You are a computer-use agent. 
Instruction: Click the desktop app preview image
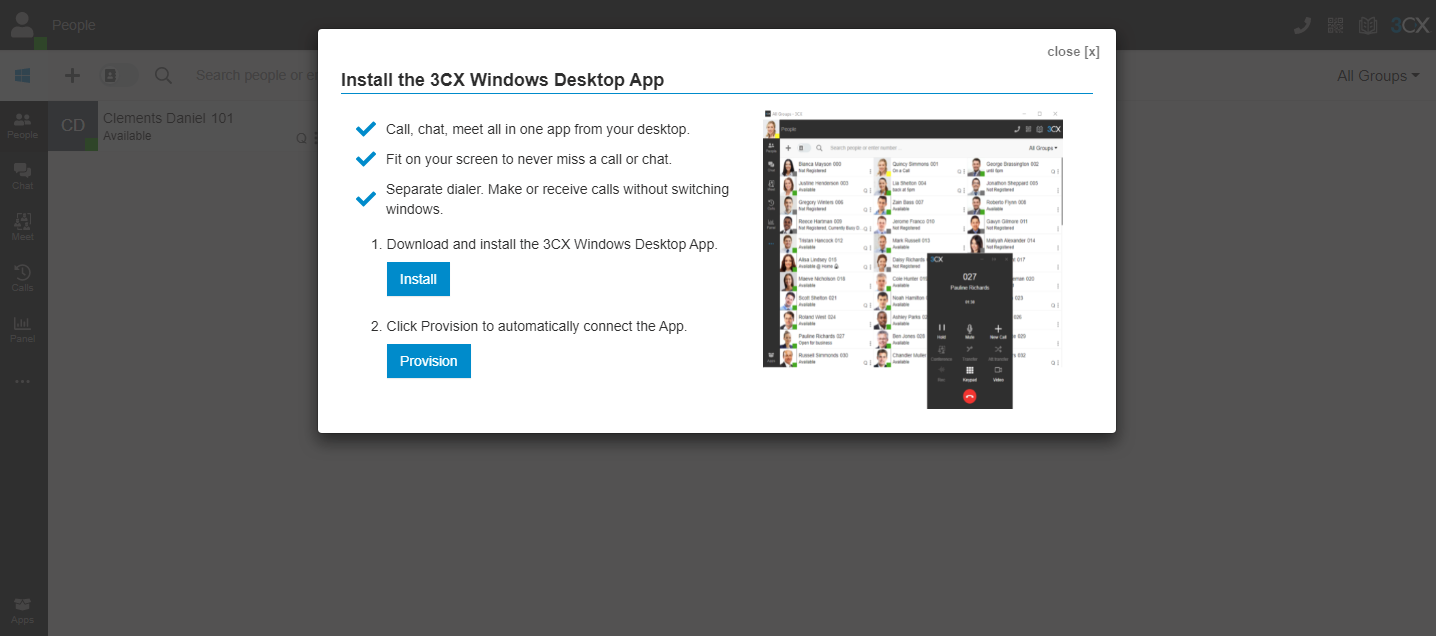click(x=912, y=259)
